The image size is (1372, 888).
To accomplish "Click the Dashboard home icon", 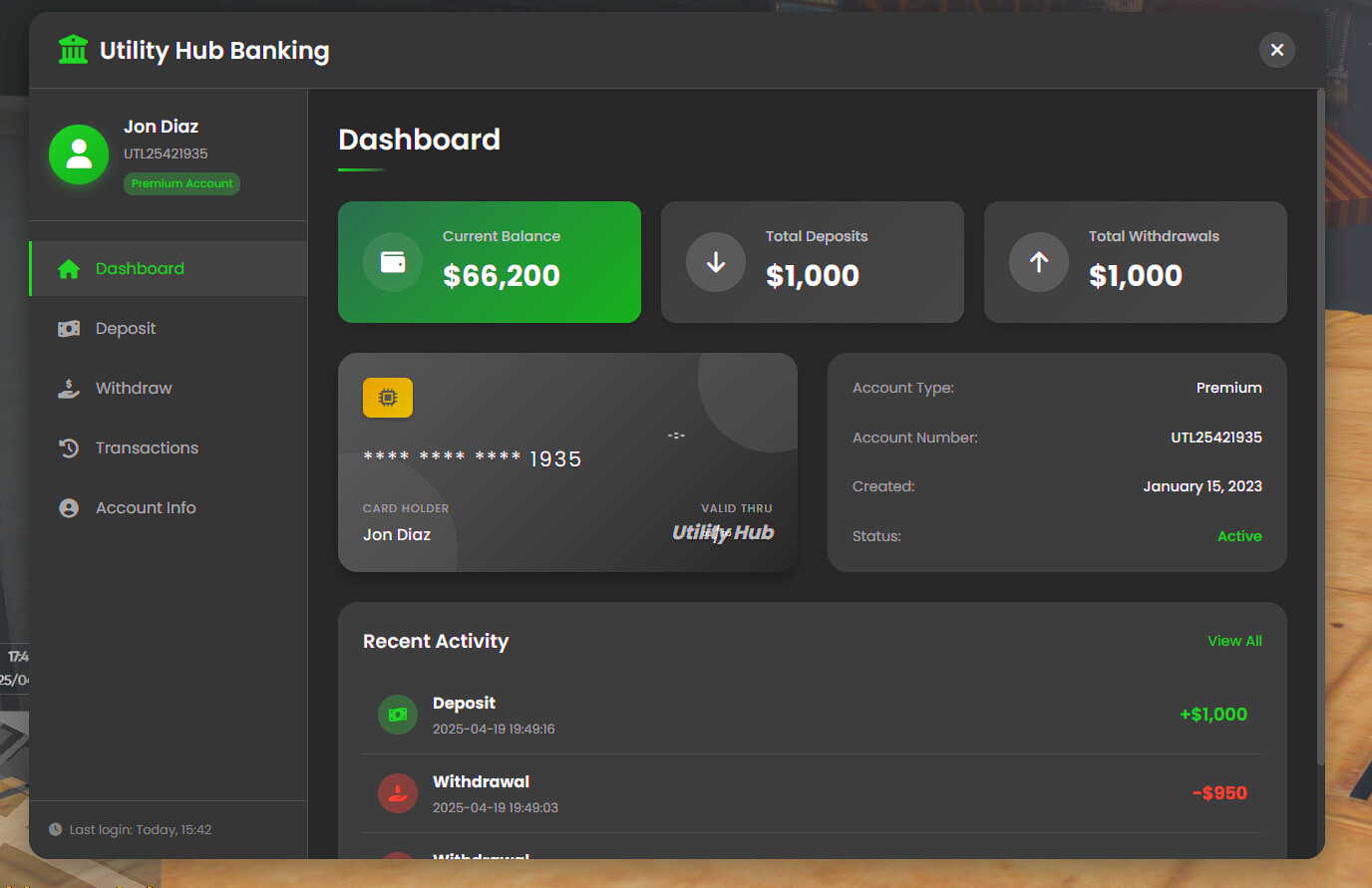I will 69,269.
